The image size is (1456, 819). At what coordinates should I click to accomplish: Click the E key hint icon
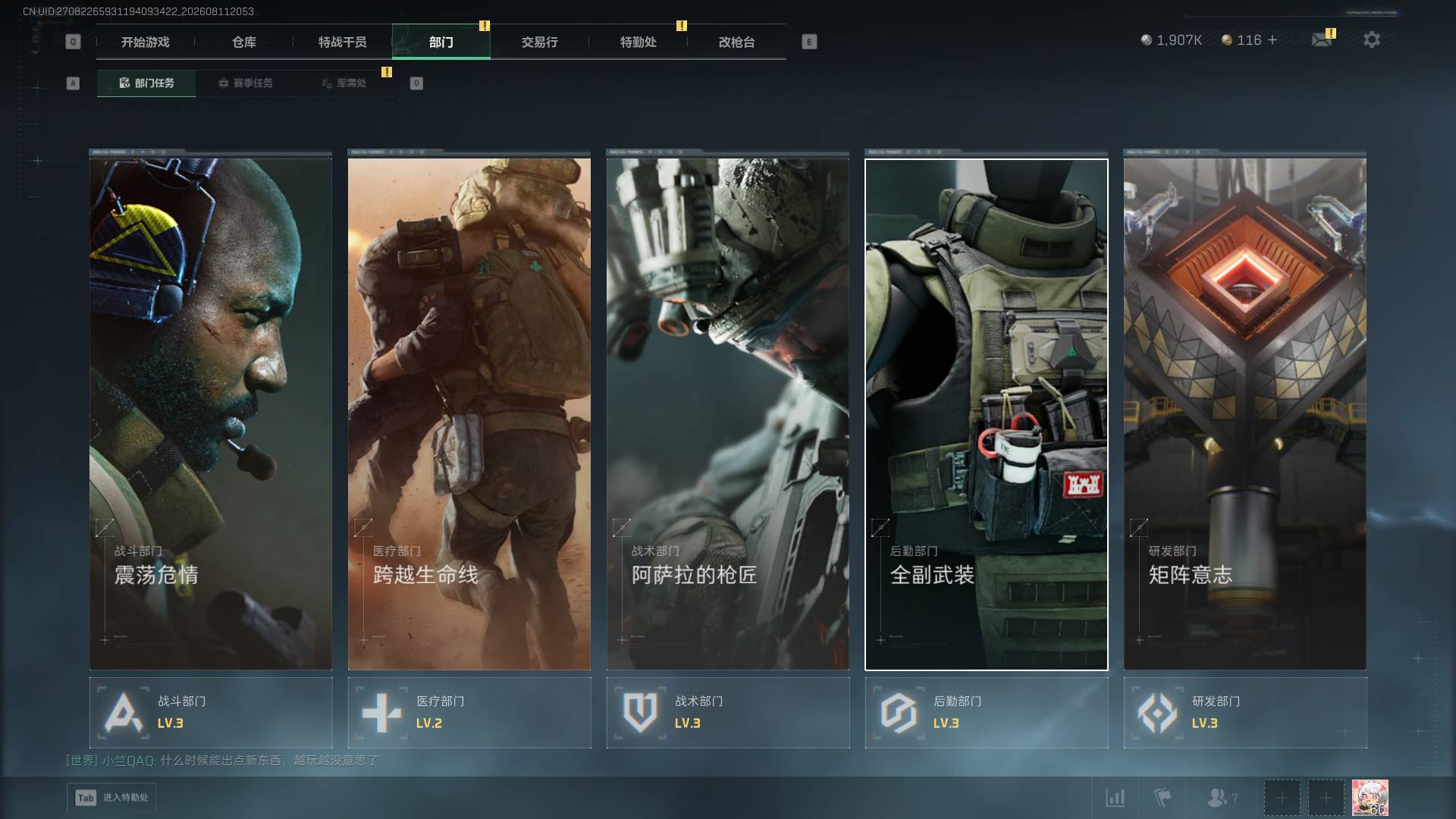click(x=809, y=42)
